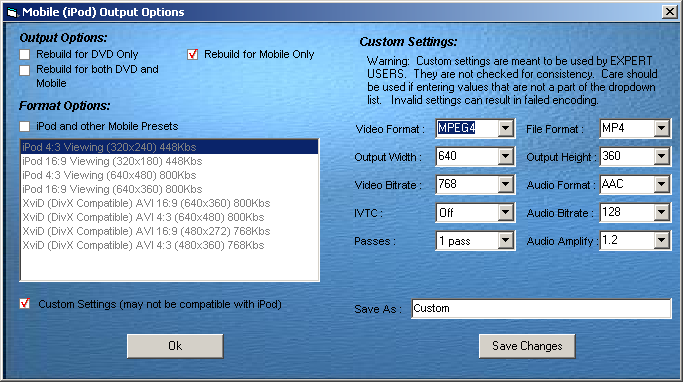The width and height of the screenshot is (683, 382).
Task: Open the Video Format dropdown arrow
Action: tap(505, 128)
